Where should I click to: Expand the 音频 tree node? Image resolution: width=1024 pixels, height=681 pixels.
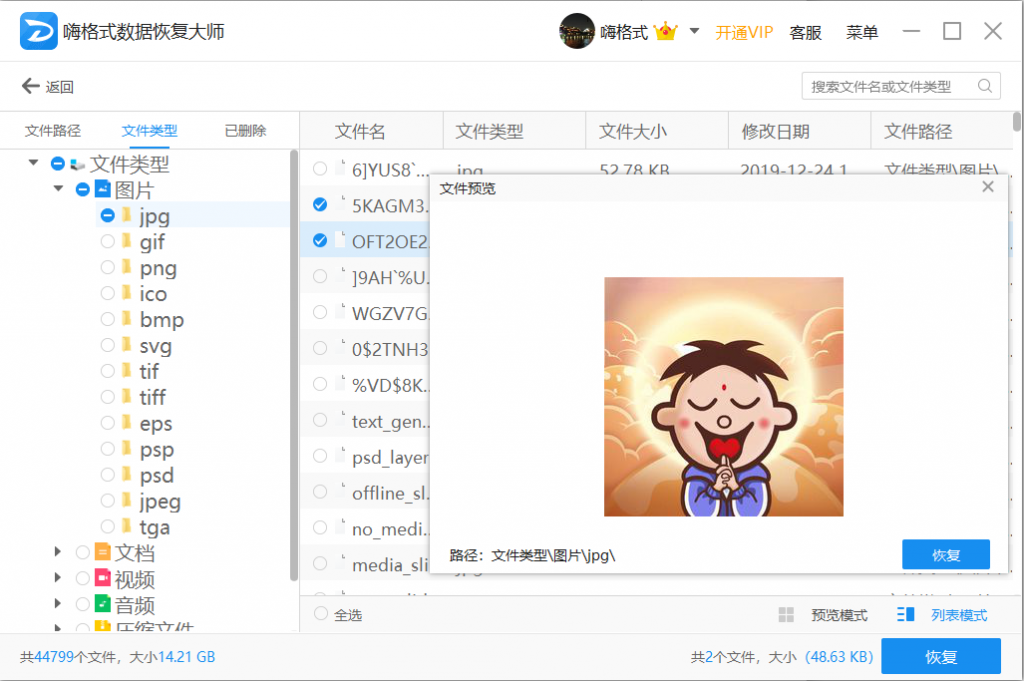coord(58,603)
